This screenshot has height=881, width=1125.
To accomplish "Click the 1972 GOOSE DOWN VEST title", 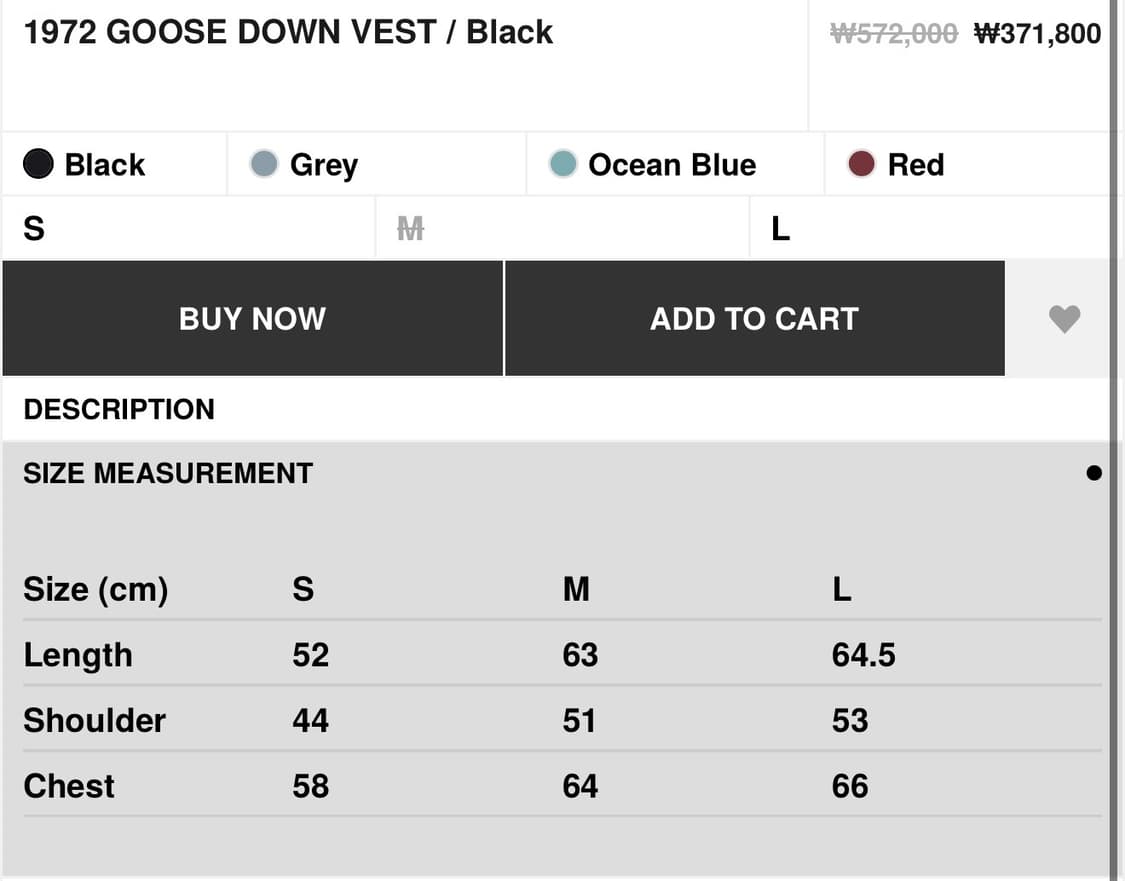I will click(288, 31).
